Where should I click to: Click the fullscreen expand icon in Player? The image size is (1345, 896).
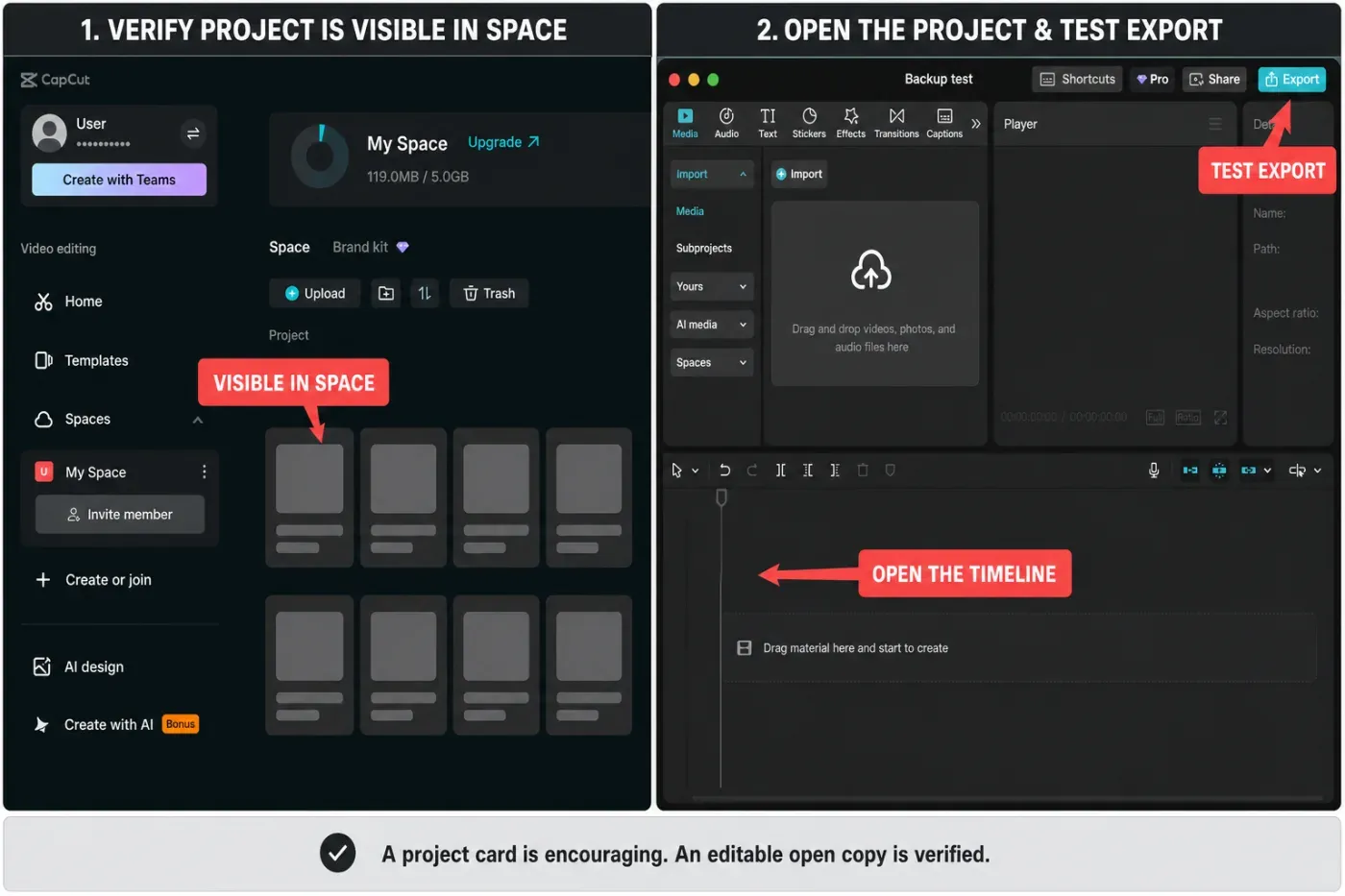pos(1220,418)
